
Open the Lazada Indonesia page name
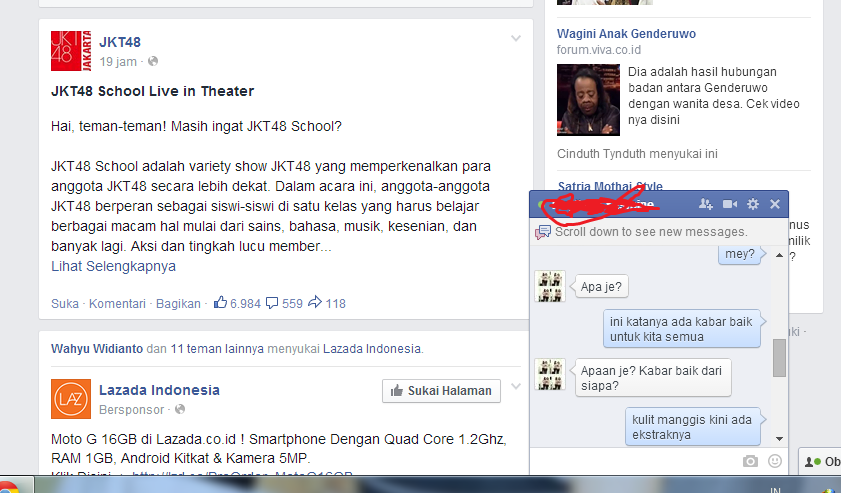(159, 390)
